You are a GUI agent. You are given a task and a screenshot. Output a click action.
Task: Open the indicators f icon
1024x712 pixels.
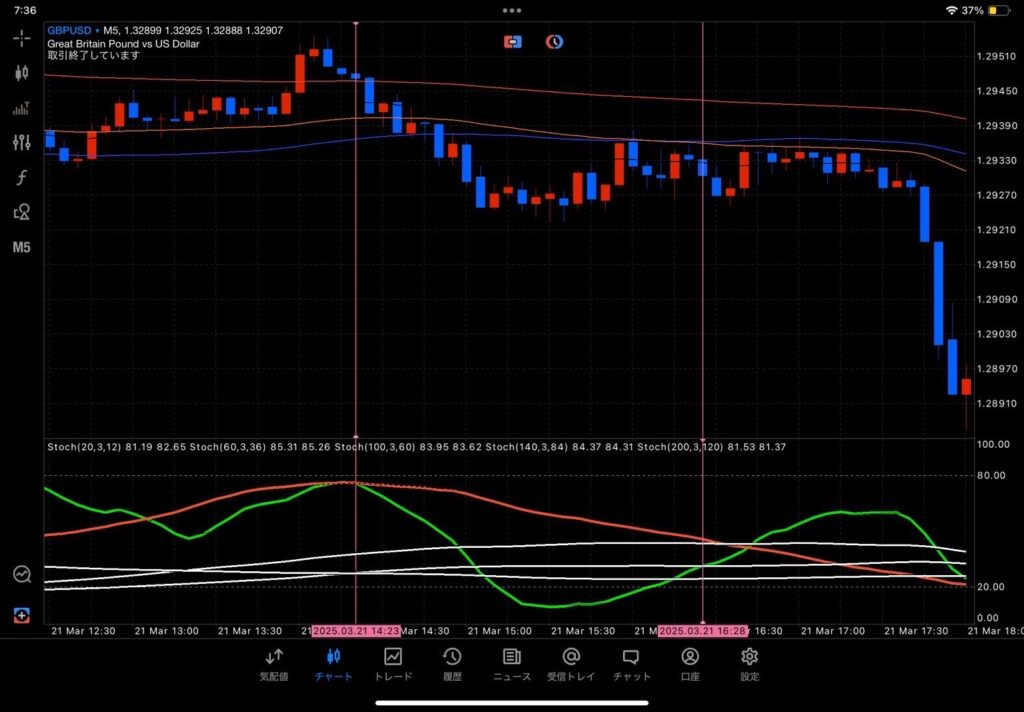click(22, 177)
